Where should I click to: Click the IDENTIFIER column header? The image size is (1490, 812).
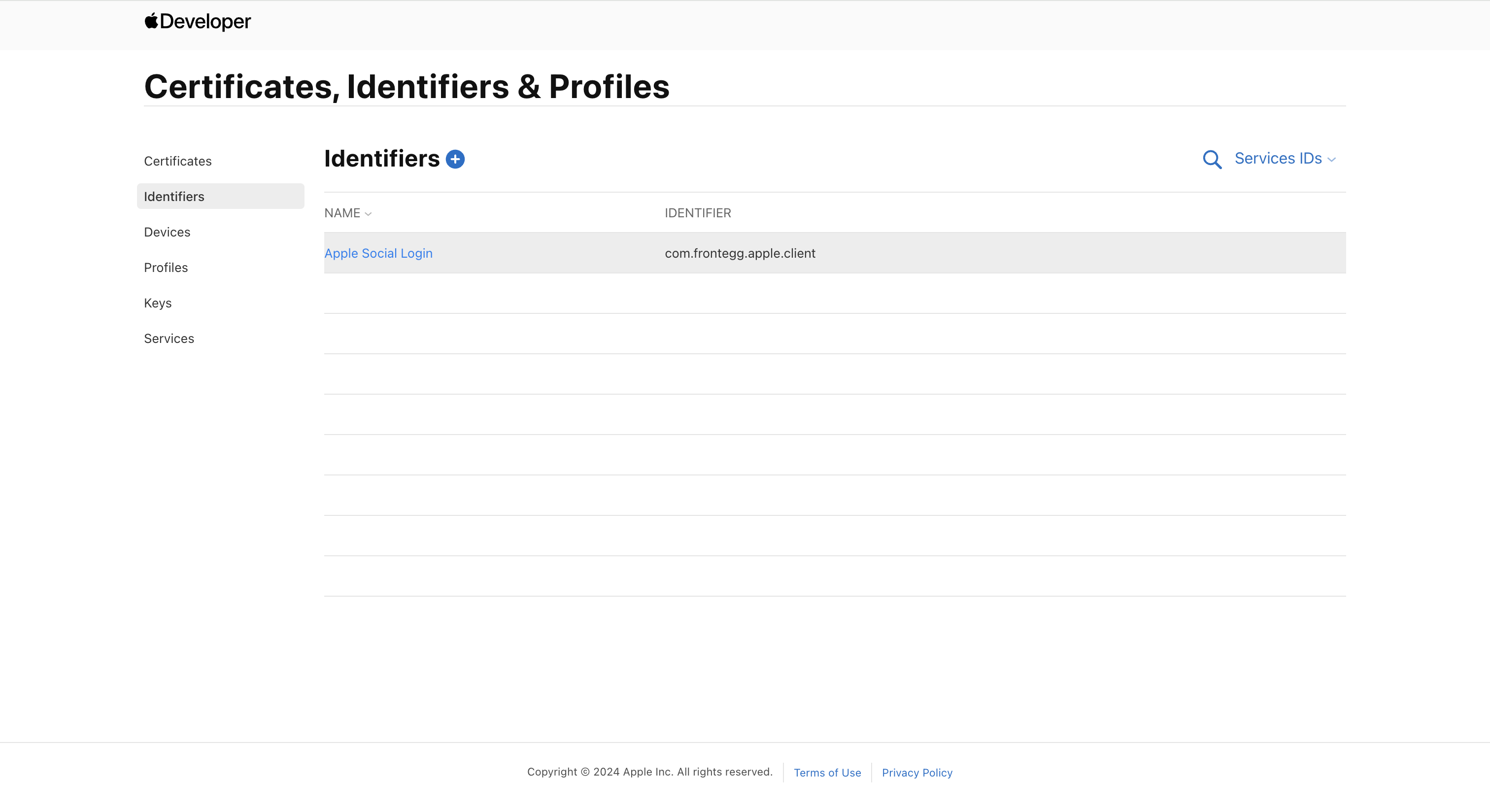[698, 213]
